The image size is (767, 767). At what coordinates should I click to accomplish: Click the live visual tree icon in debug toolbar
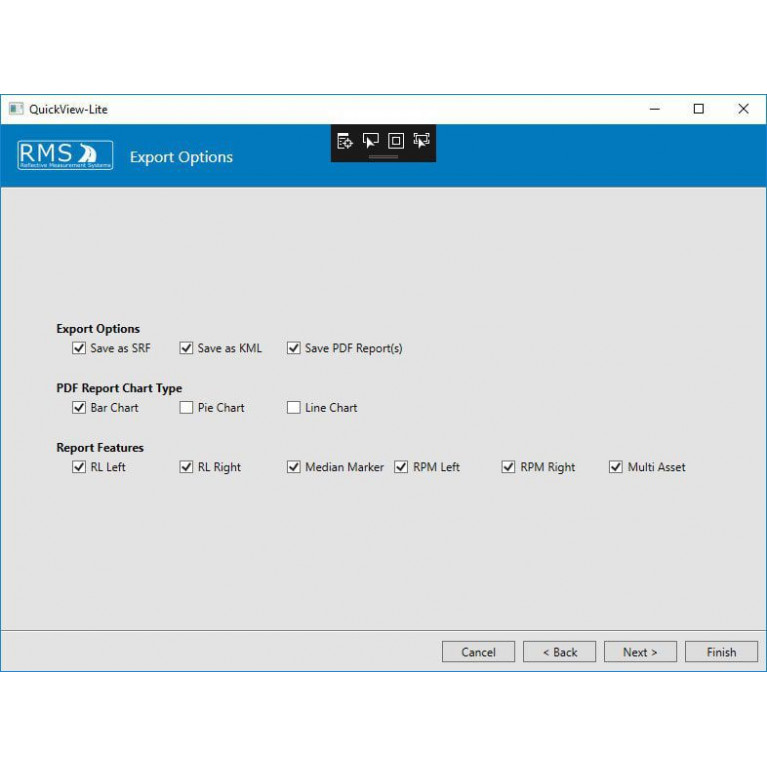(x=345, y=141)
